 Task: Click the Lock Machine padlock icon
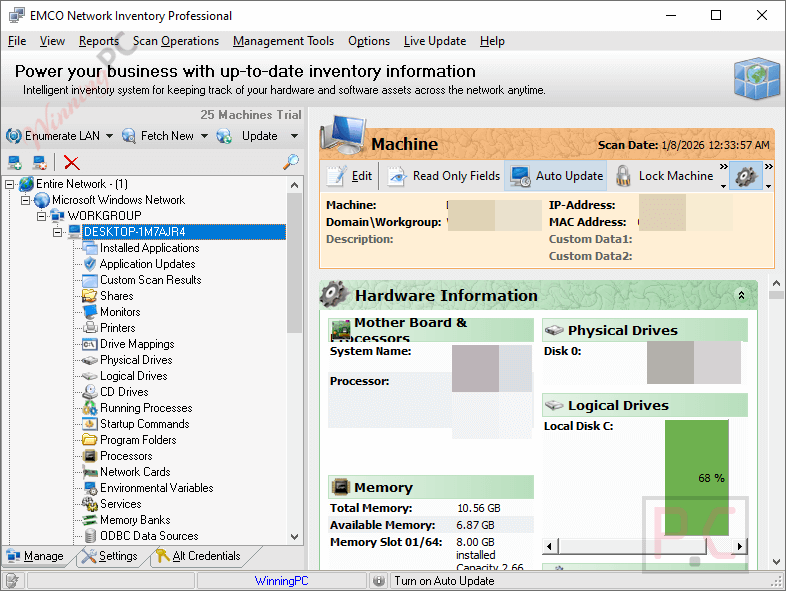[x=623, y=176]
